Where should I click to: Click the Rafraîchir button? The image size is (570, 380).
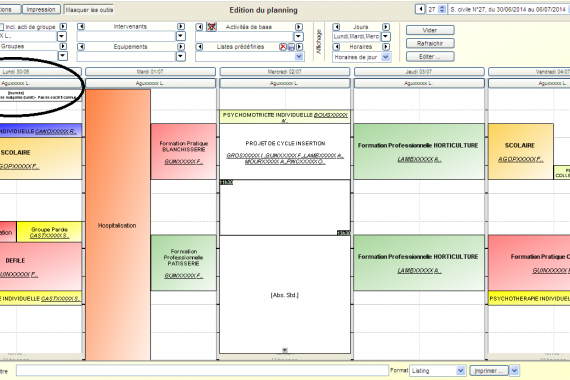click(x=430, y=43)
